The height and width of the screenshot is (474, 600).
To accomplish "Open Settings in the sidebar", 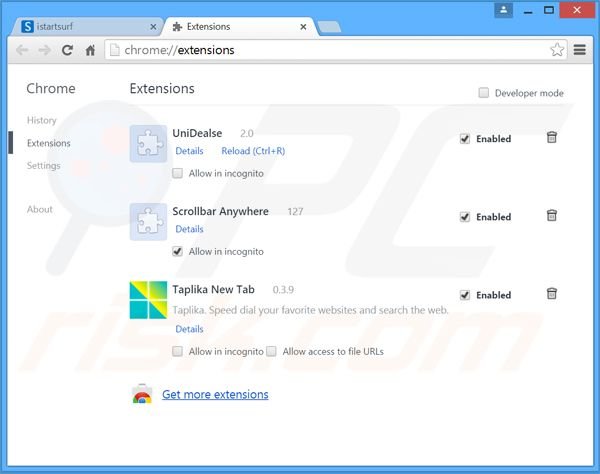I will 44,166.
